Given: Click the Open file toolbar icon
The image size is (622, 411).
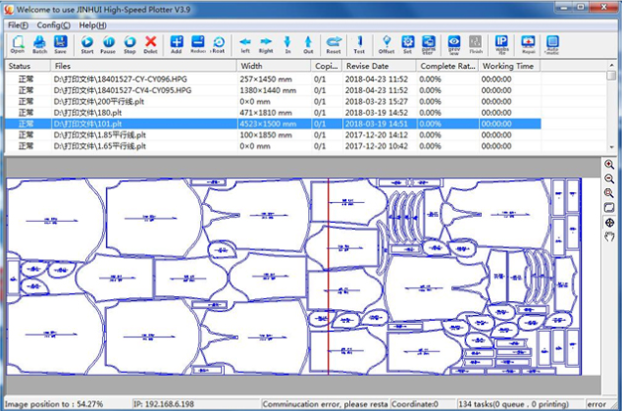Looking at the screenshot, I should pos(18,44).
